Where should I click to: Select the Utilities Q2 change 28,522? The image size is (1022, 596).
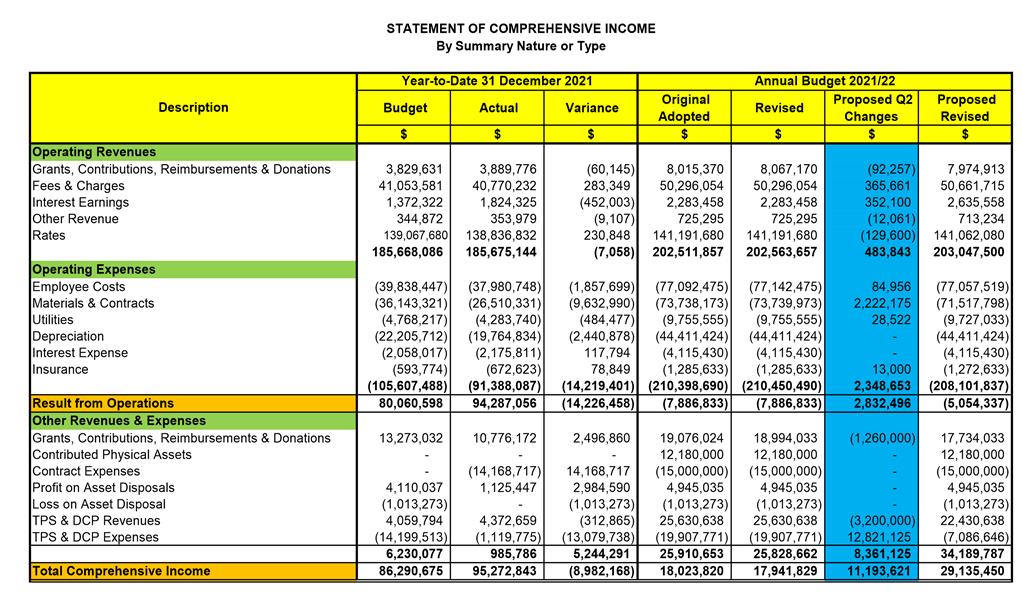891,320
